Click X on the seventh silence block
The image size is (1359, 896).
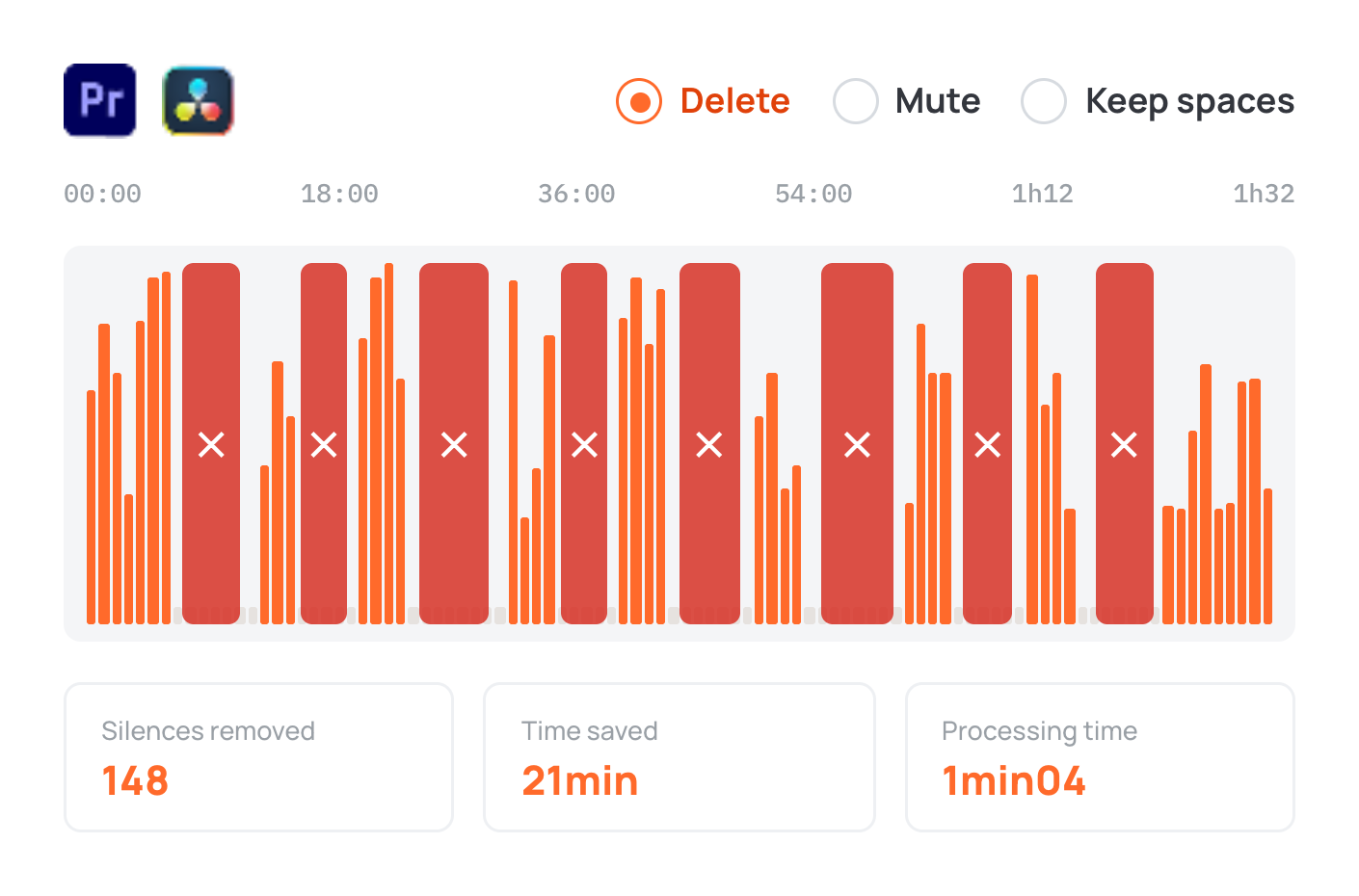coord(987,444)
